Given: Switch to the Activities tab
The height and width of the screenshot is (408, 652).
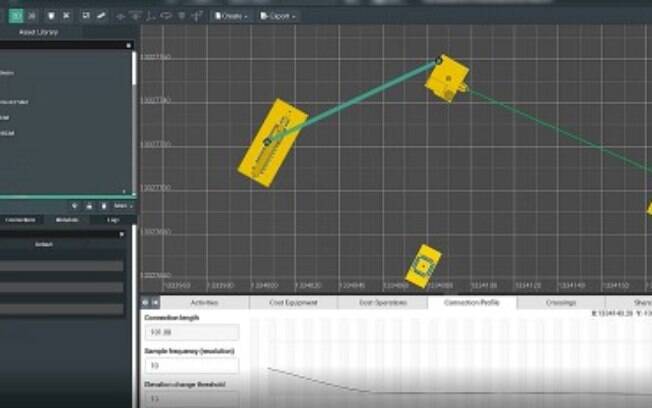Looking at the screenshot, I should tap(204, 303).
